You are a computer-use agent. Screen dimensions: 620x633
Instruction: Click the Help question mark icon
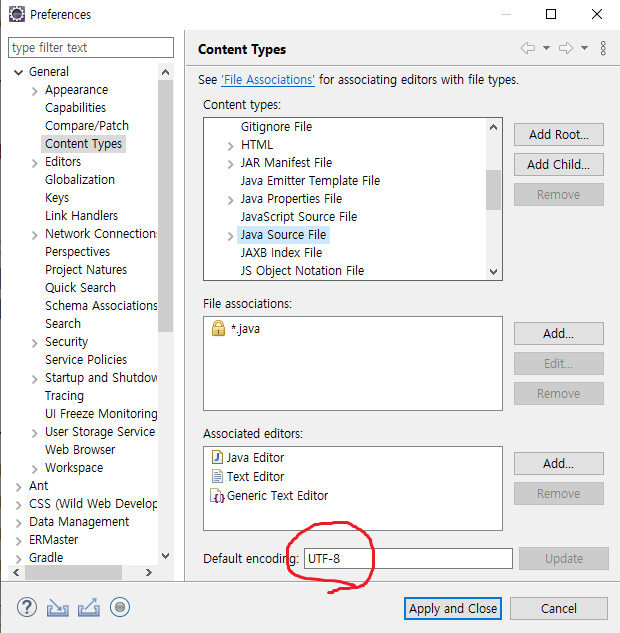27,607
